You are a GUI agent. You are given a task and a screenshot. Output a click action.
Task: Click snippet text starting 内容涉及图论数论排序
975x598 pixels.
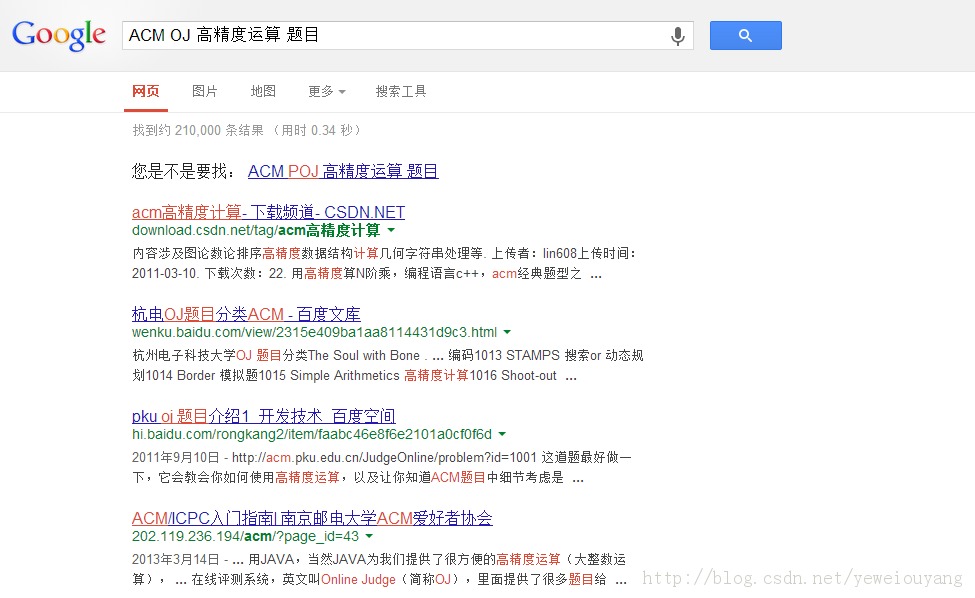point(384,264)
